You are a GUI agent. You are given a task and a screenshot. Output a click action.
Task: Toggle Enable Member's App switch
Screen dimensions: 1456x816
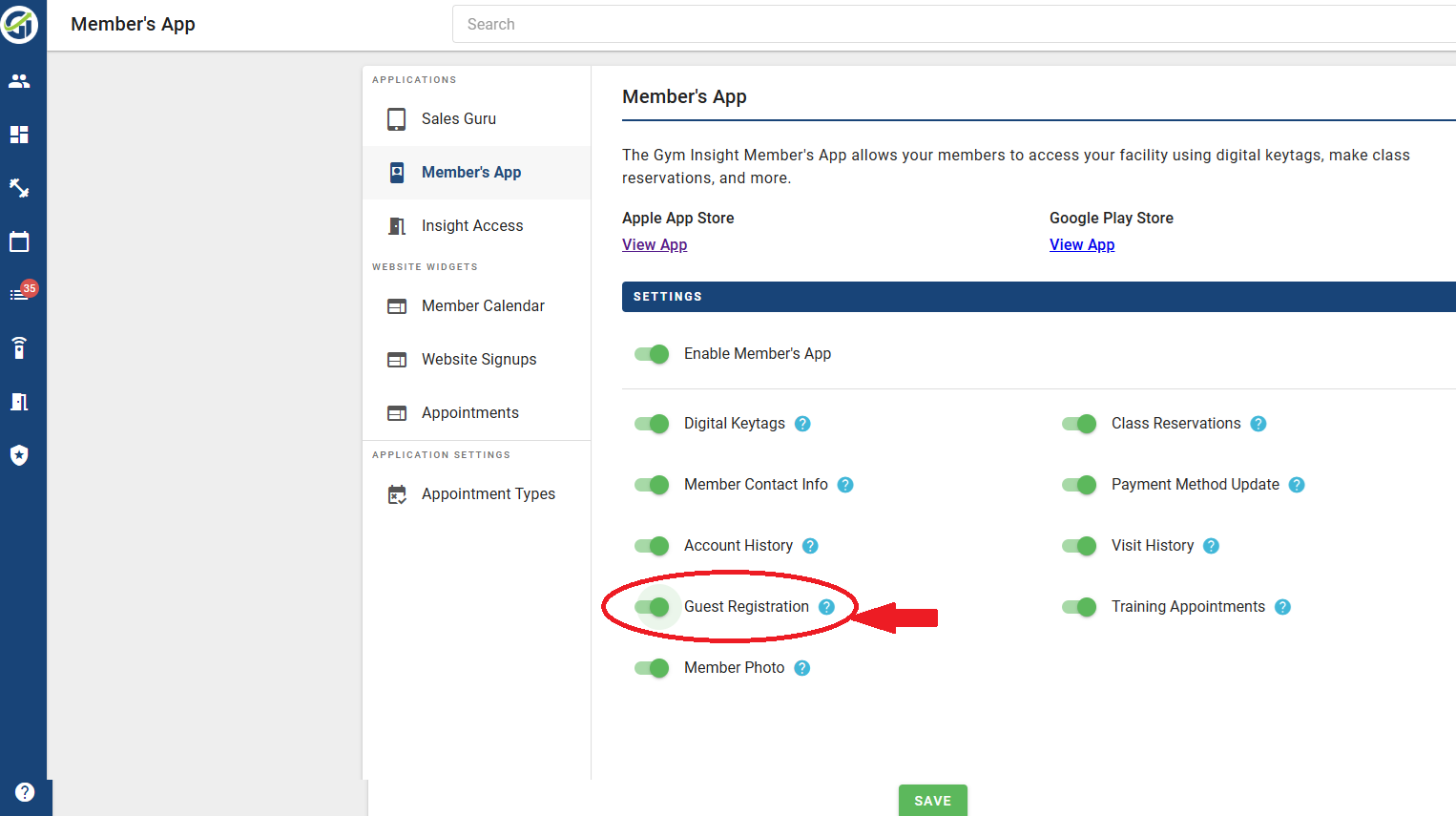652,354
